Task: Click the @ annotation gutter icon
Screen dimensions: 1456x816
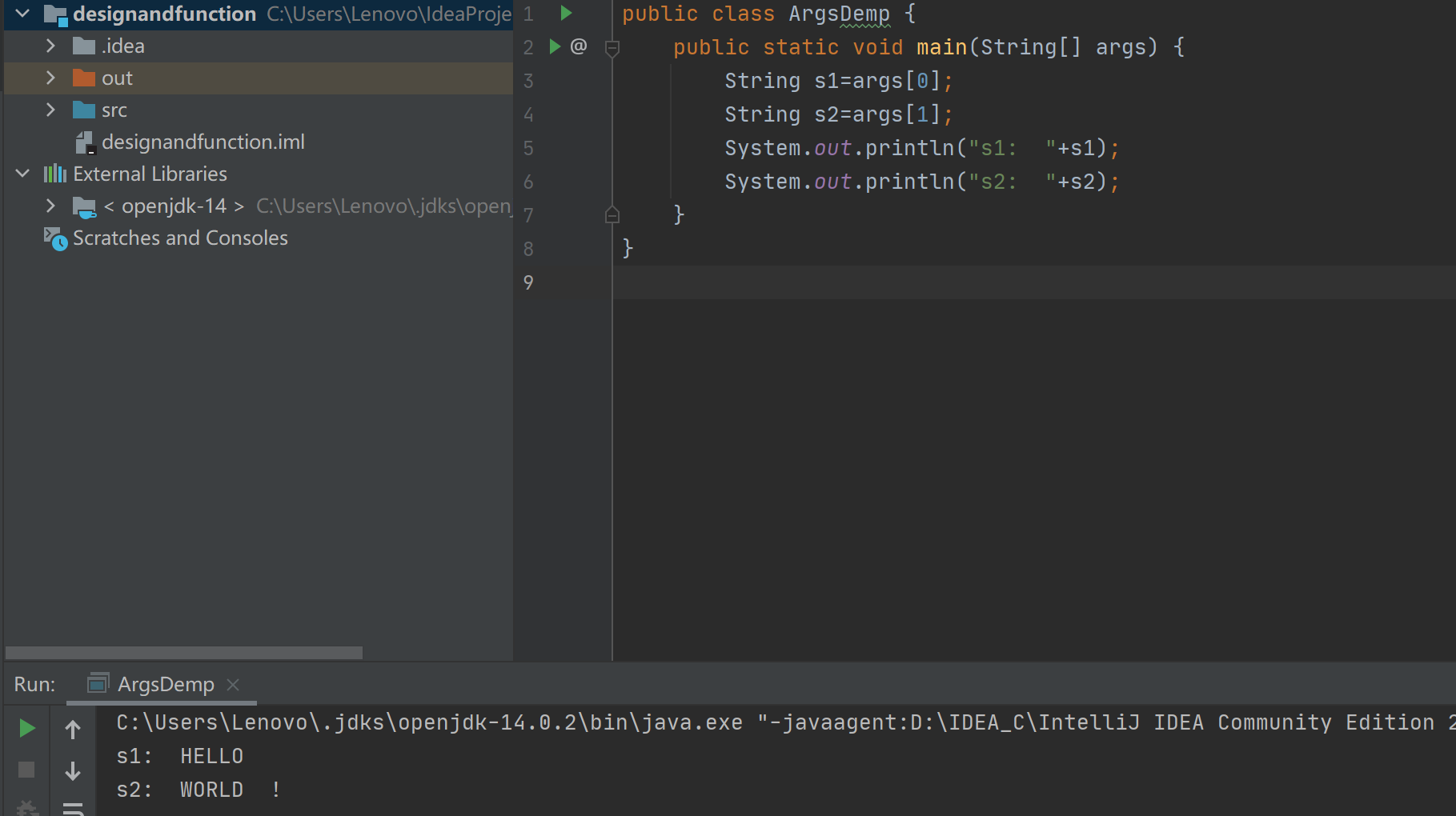Action: coord(579,46)
